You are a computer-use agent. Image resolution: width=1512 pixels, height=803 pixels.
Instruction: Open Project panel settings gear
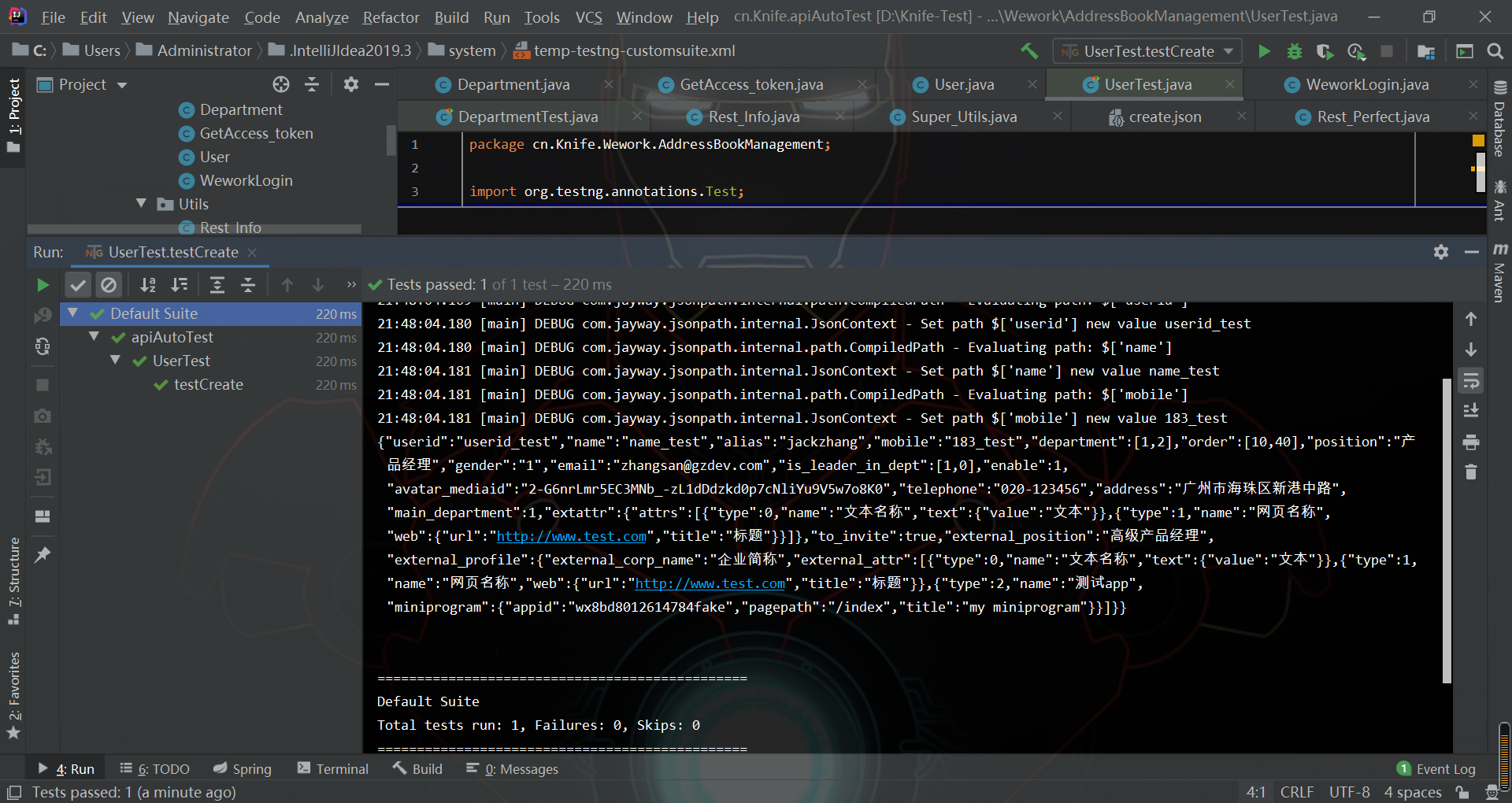click(351, 84)
